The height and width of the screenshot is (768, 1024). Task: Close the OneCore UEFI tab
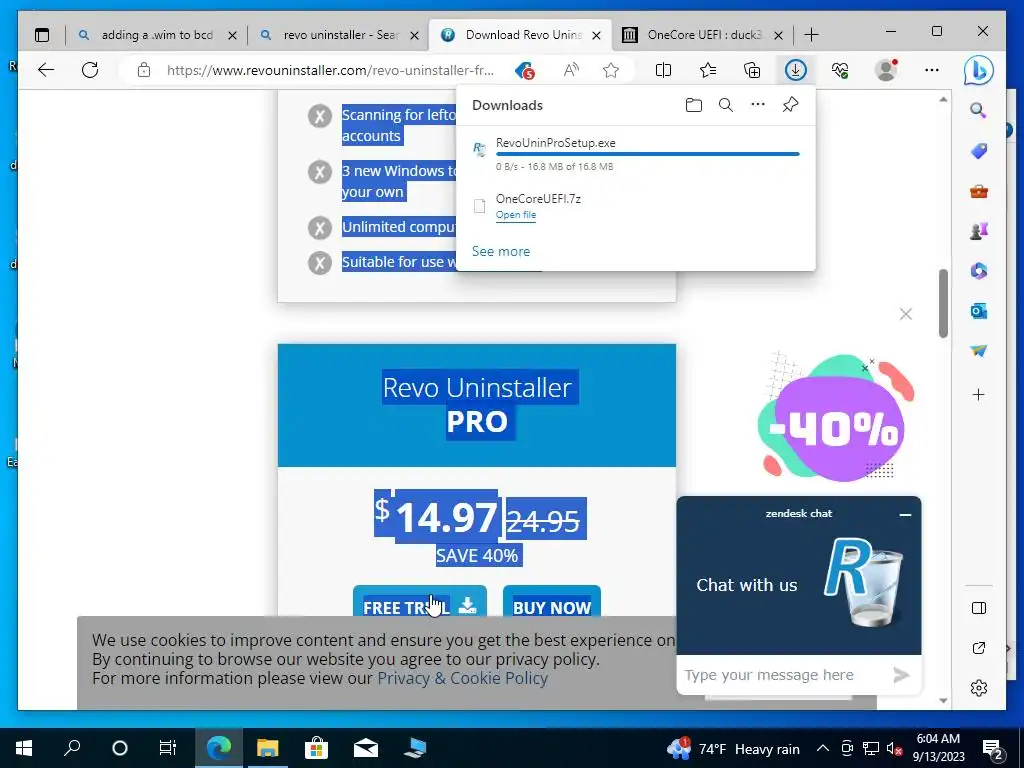click(778, 35)
